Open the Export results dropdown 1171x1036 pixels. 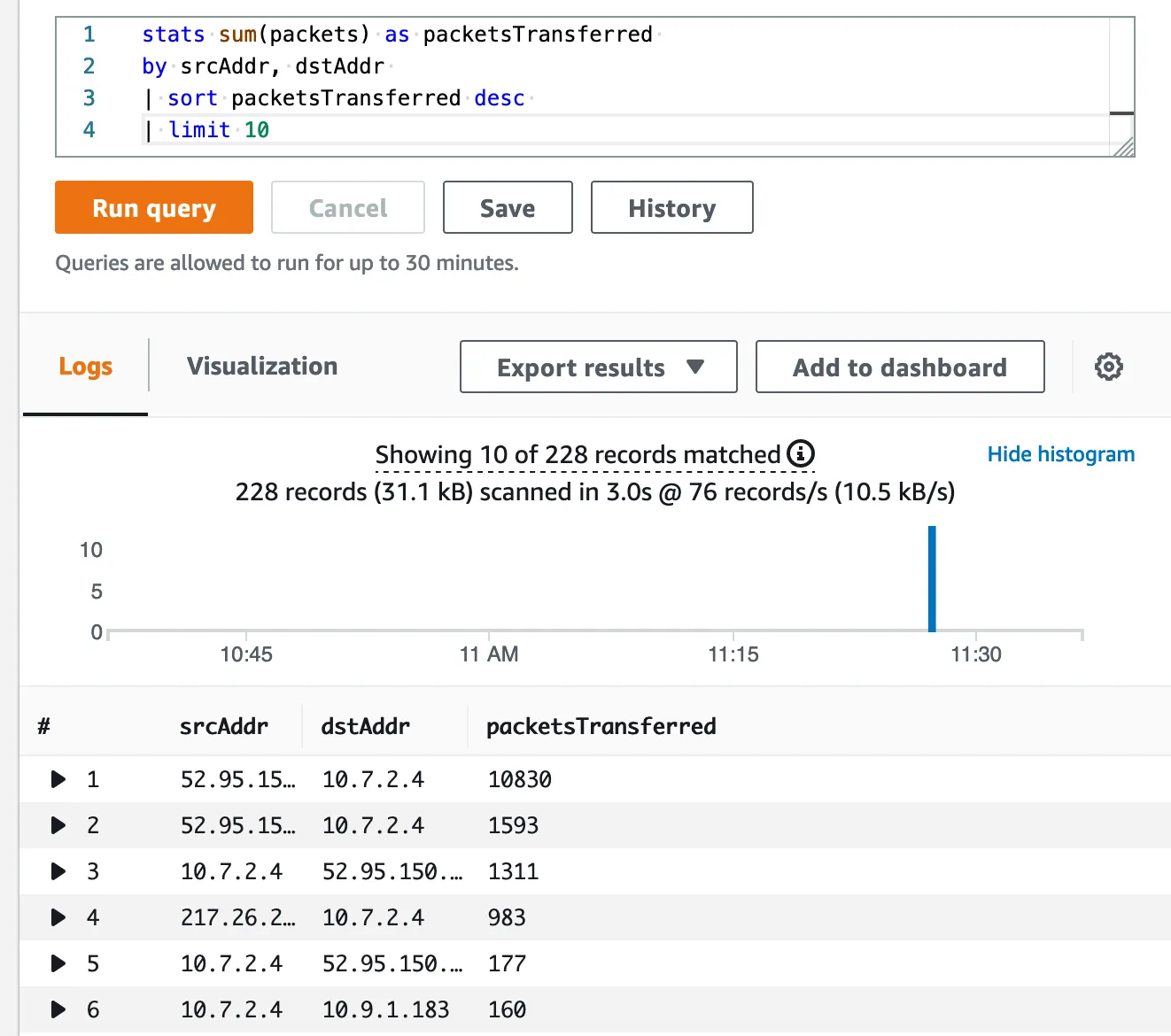coord(598,367)
